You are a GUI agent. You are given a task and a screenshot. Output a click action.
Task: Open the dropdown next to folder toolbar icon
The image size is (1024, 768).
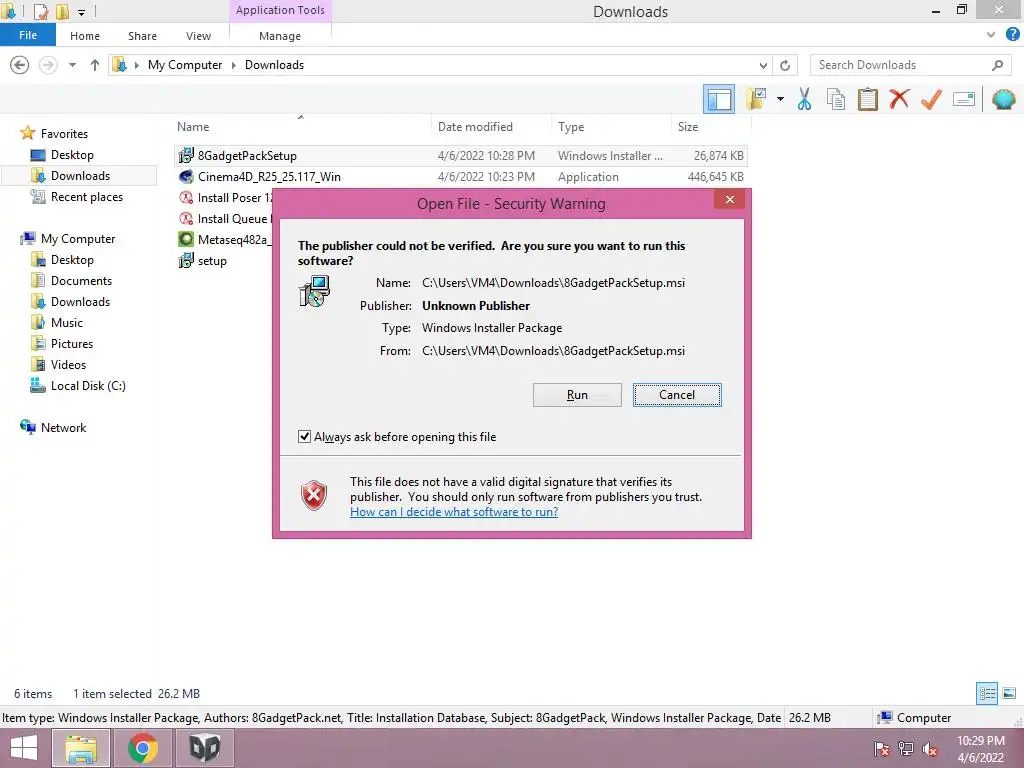point(780,99)
